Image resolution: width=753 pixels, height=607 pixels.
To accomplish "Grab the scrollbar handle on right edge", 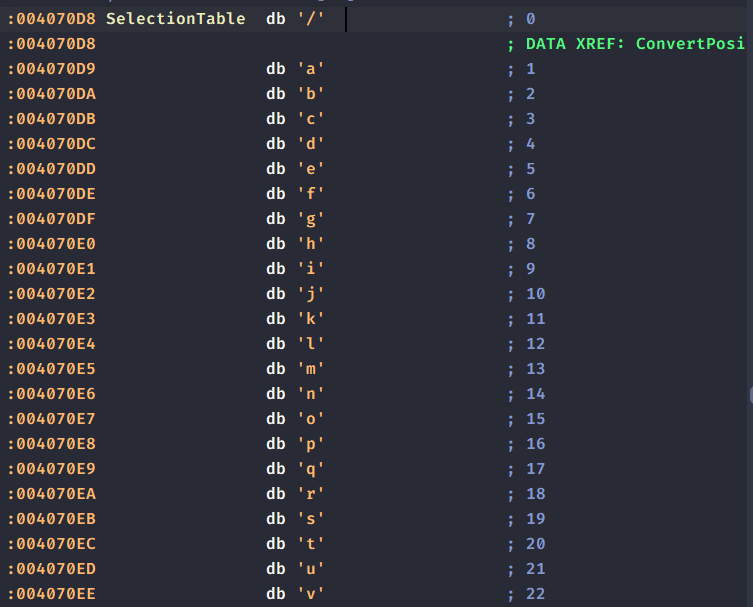I will pyautogui.click(x=750, y=395).
